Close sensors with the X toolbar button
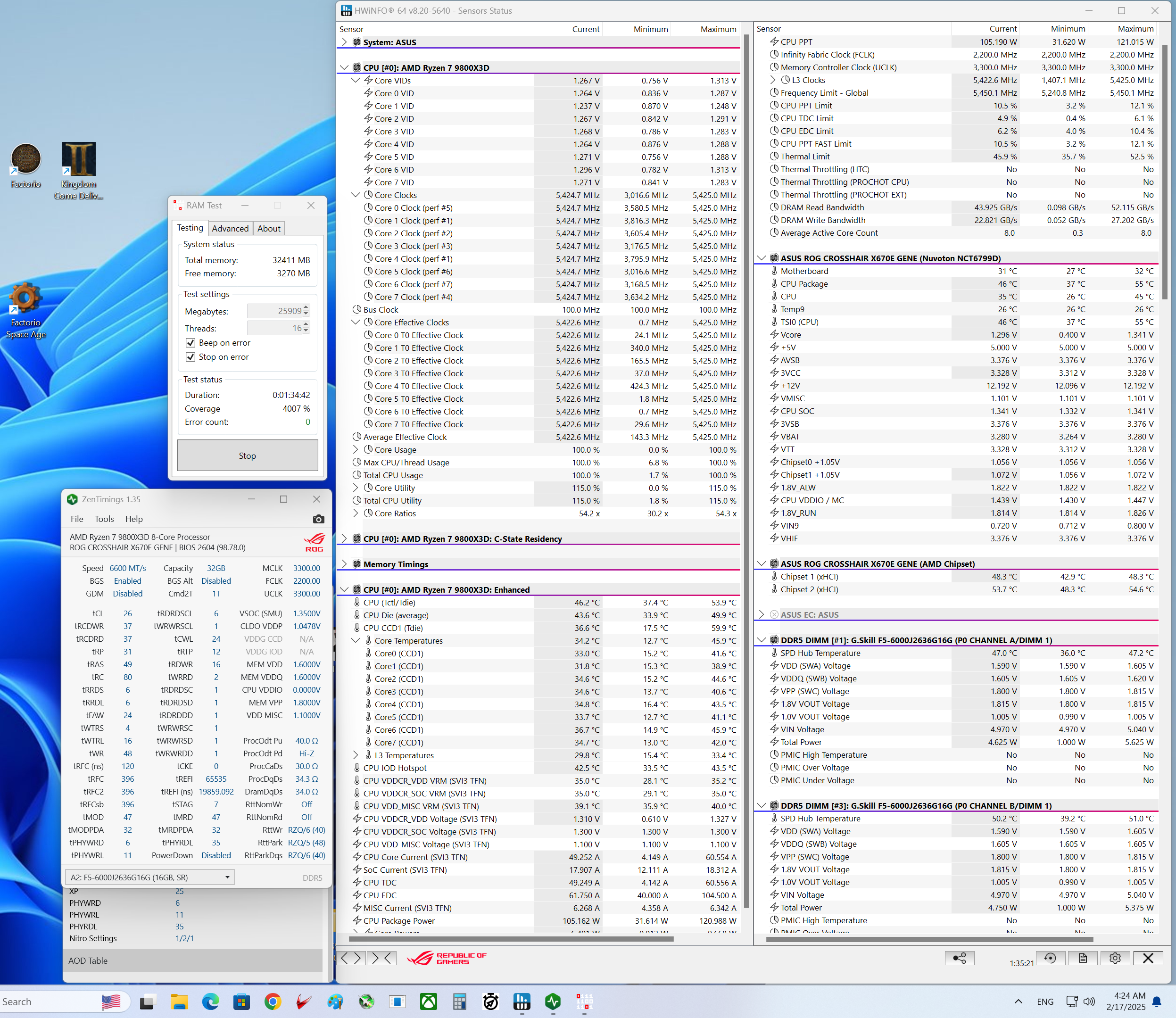This screenshot has width=1176, height=1018. 1148,958
